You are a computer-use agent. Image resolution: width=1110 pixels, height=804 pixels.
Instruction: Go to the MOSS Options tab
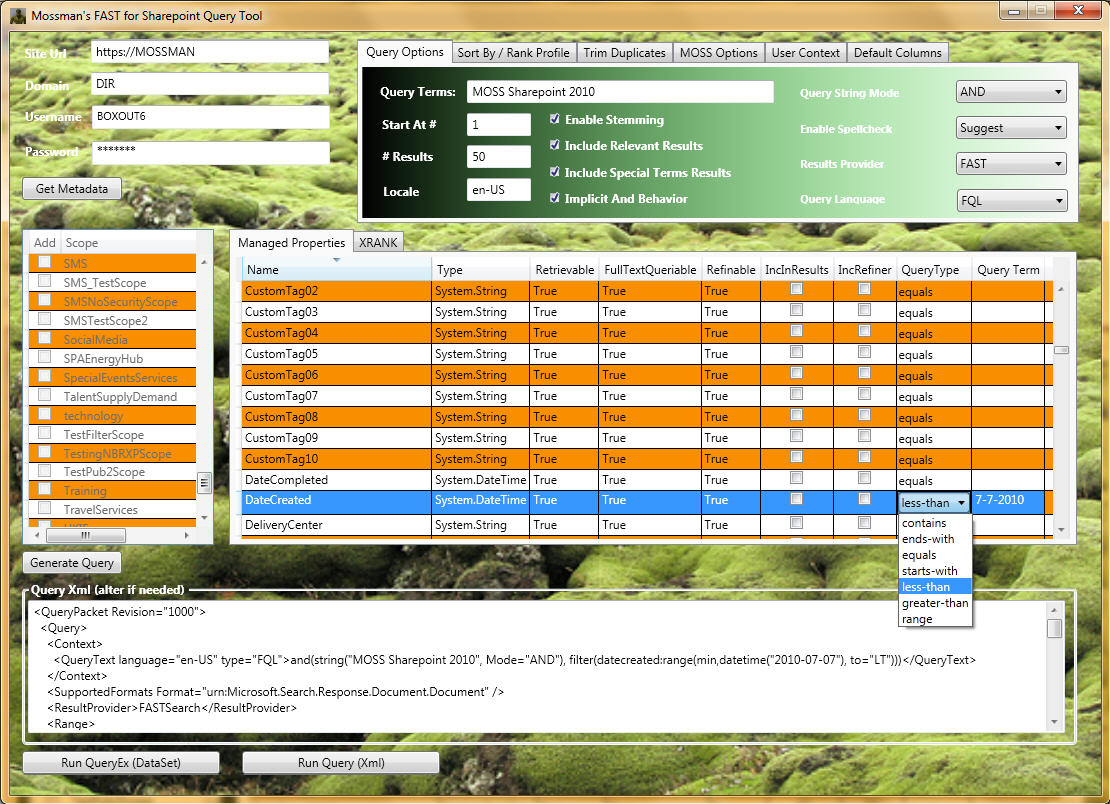point(719,53)
